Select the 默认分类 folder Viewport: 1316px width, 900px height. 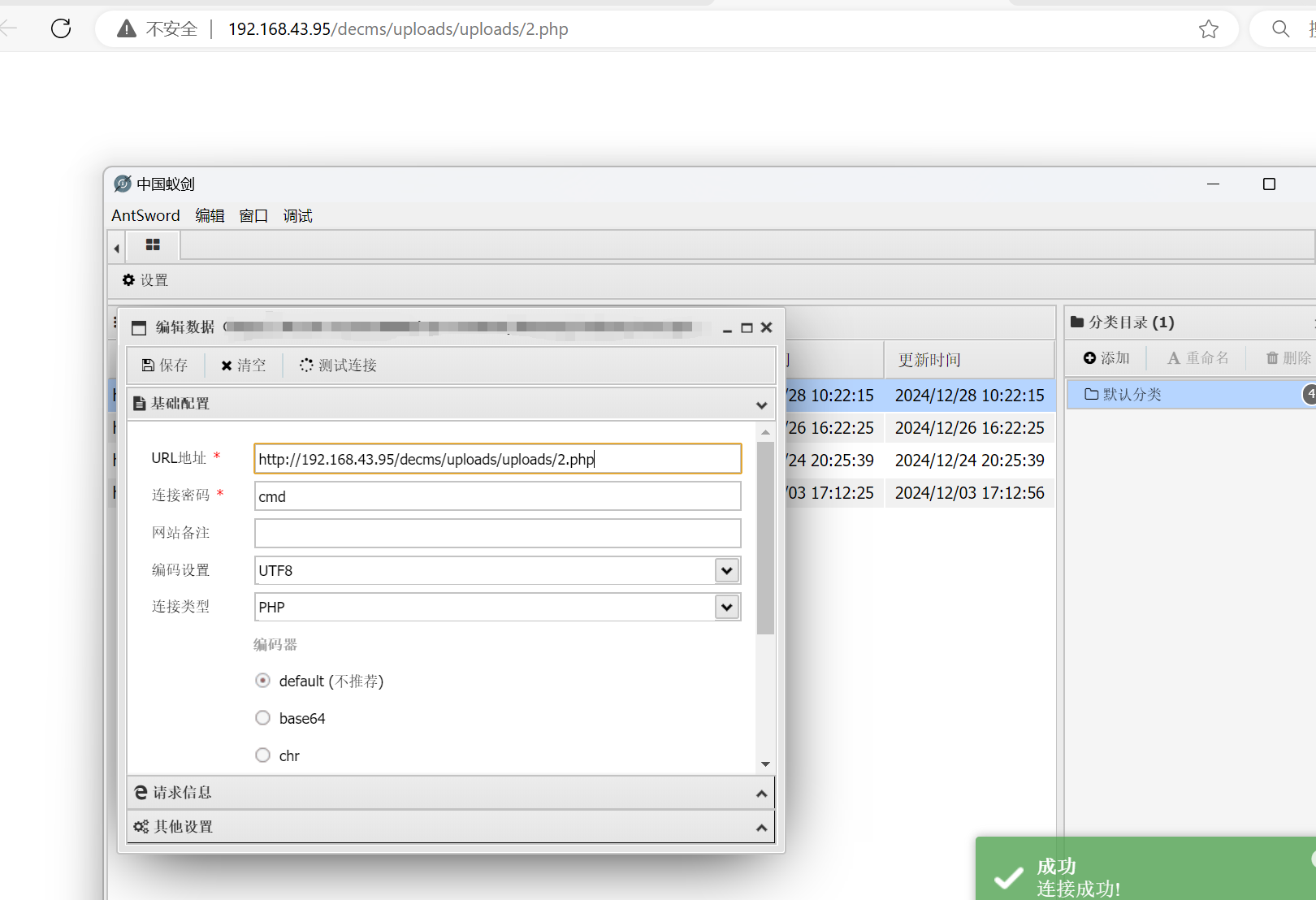click(1191, 395)
